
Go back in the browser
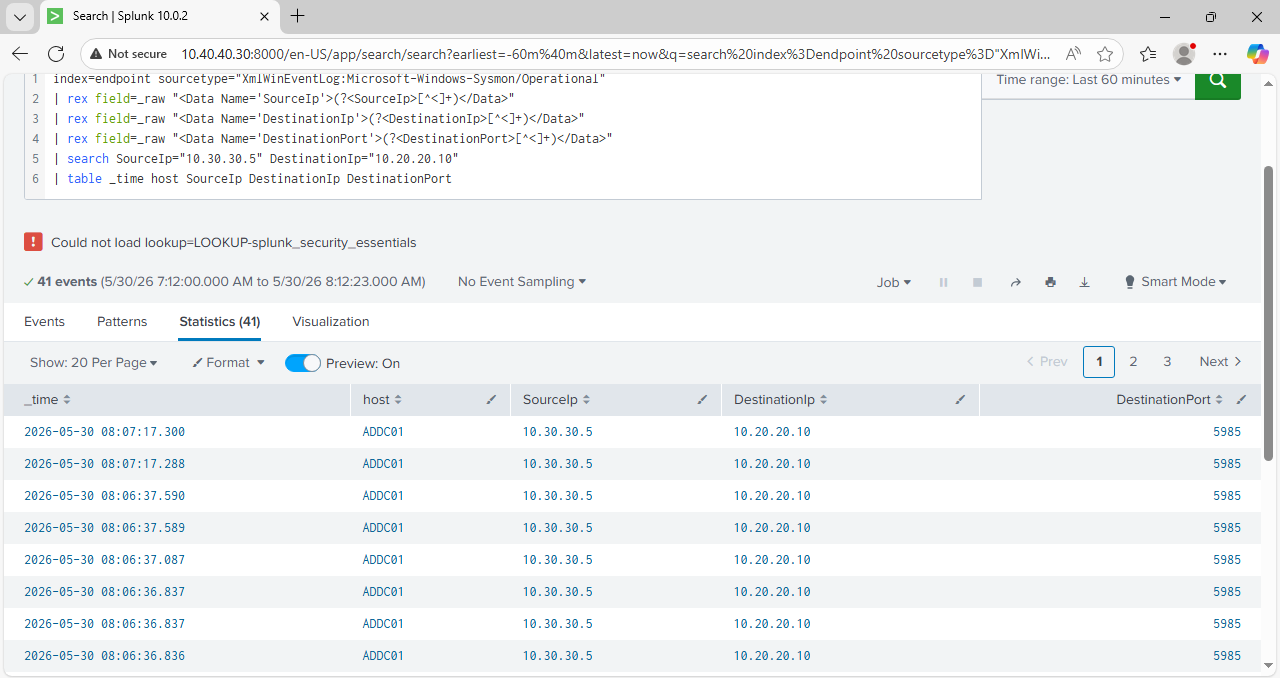[20, 54]
